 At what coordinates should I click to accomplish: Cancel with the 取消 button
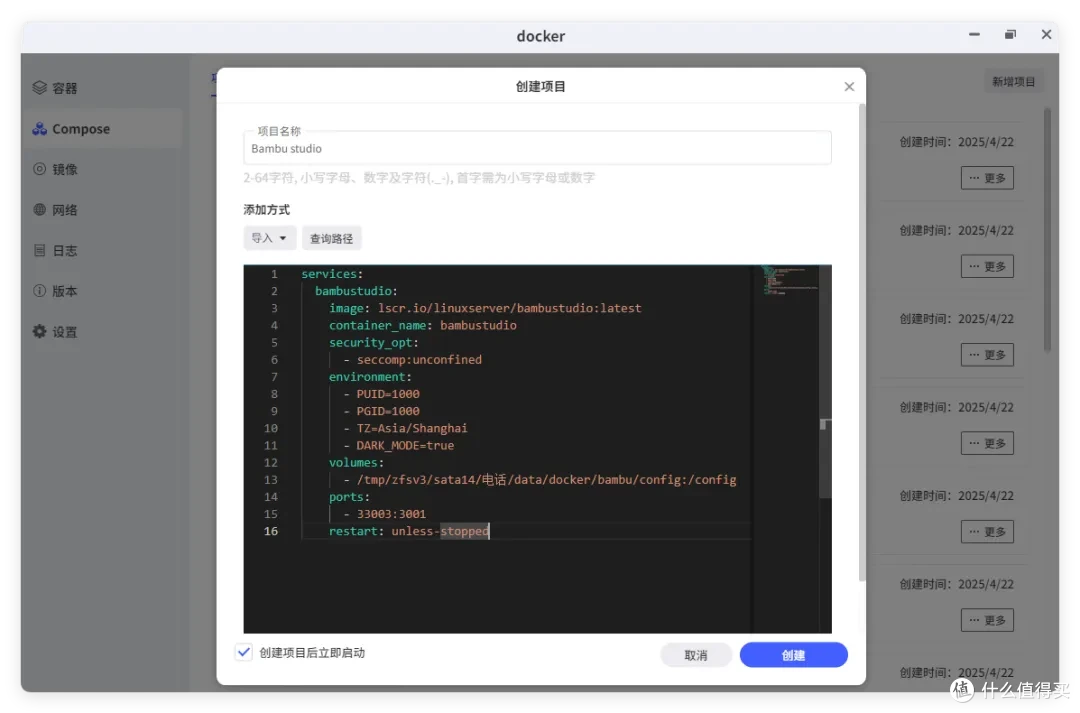coord(696,655)
